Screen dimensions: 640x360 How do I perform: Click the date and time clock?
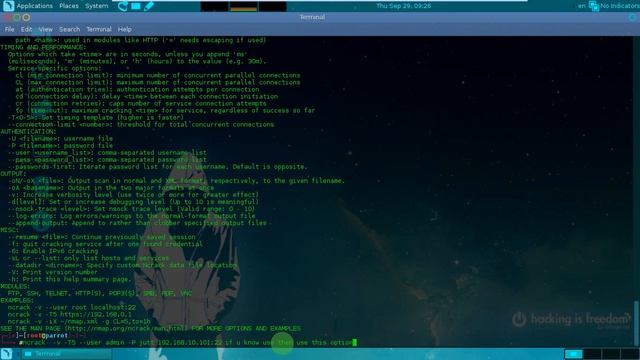[403, 6]
